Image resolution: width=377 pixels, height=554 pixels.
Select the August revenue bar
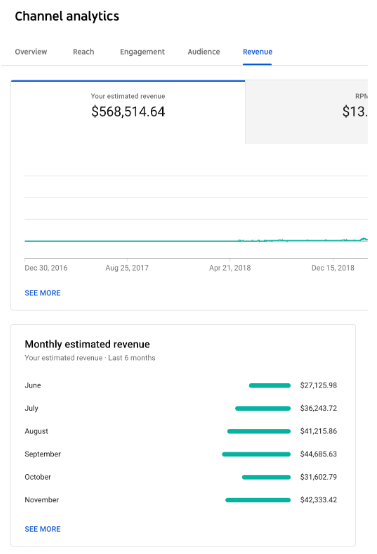click(259, 431)
